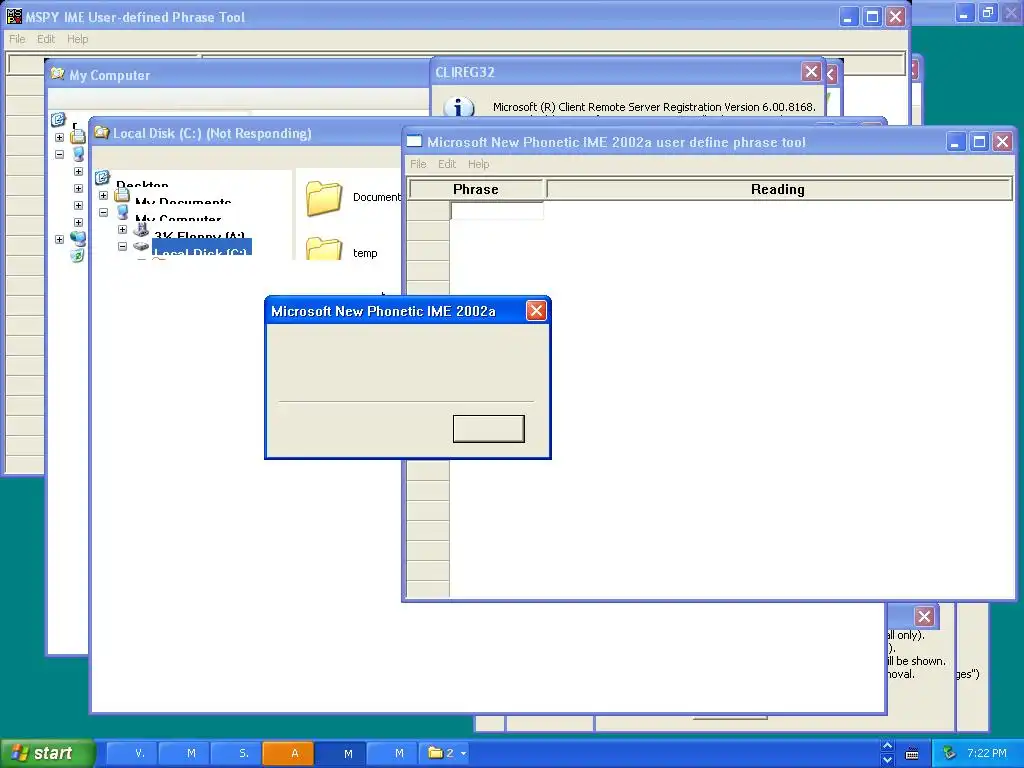This screenshot has width=1024, height=768.
Task: Close the Microsoft New Phonetic IME 2002a dialog
Action: pyautogui.click(x=536, y=311)
